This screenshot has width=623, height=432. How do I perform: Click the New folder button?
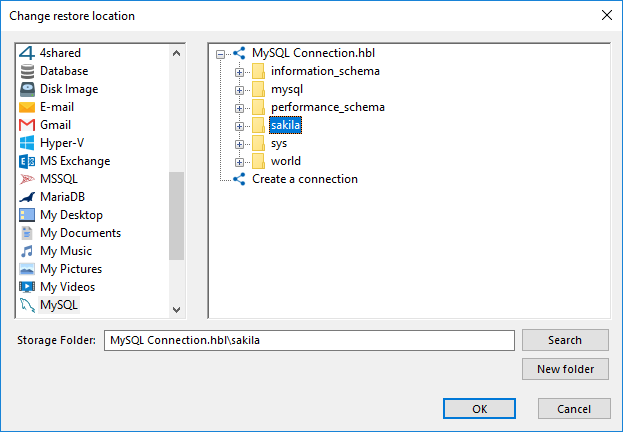(565, 369)
